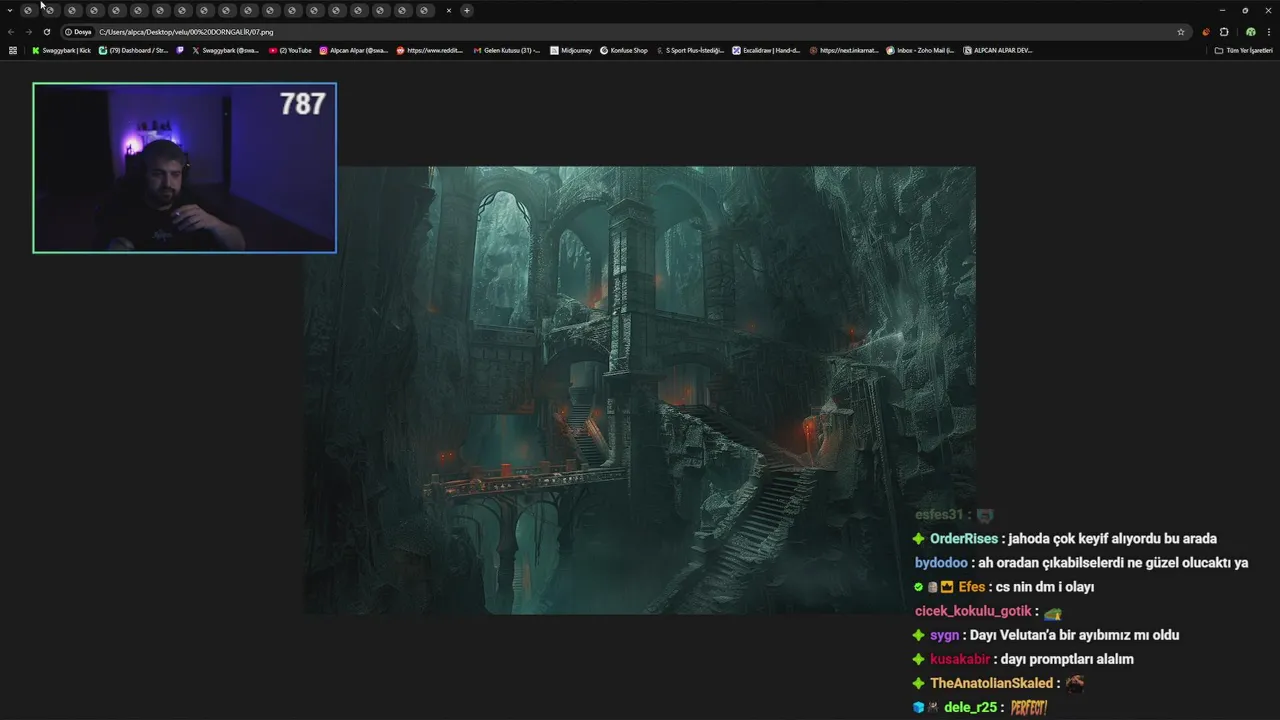Open the Chrome three-dot menu
1280x720 pixels.
[x=1269, y=32]
